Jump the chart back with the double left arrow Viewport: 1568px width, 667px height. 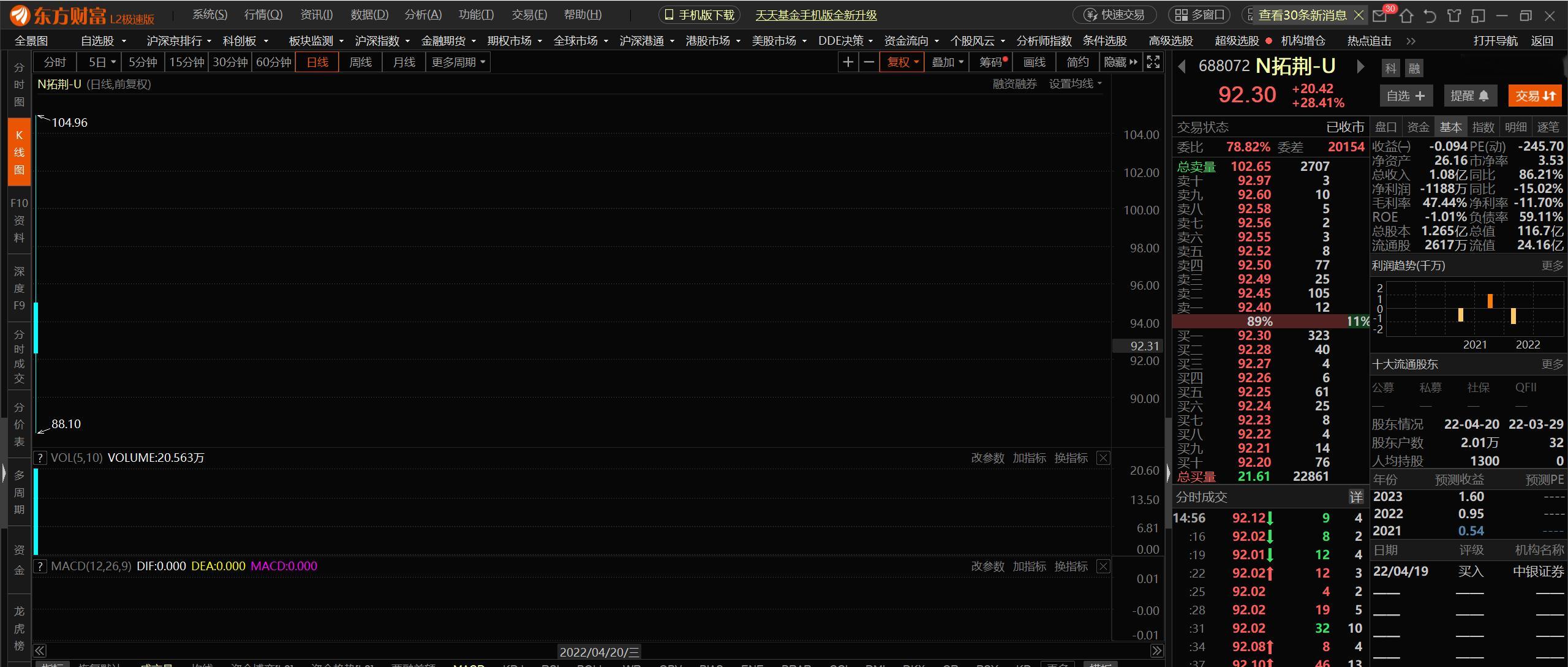[40, 650]
